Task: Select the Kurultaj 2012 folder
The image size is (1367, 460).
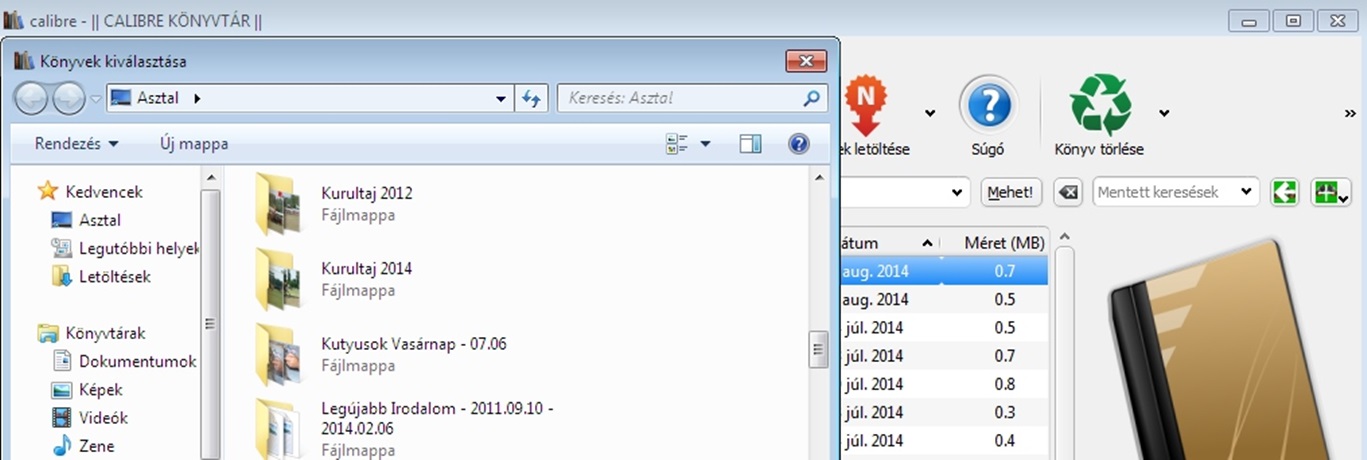Action: pyautogui.click(x=366, y=203)
